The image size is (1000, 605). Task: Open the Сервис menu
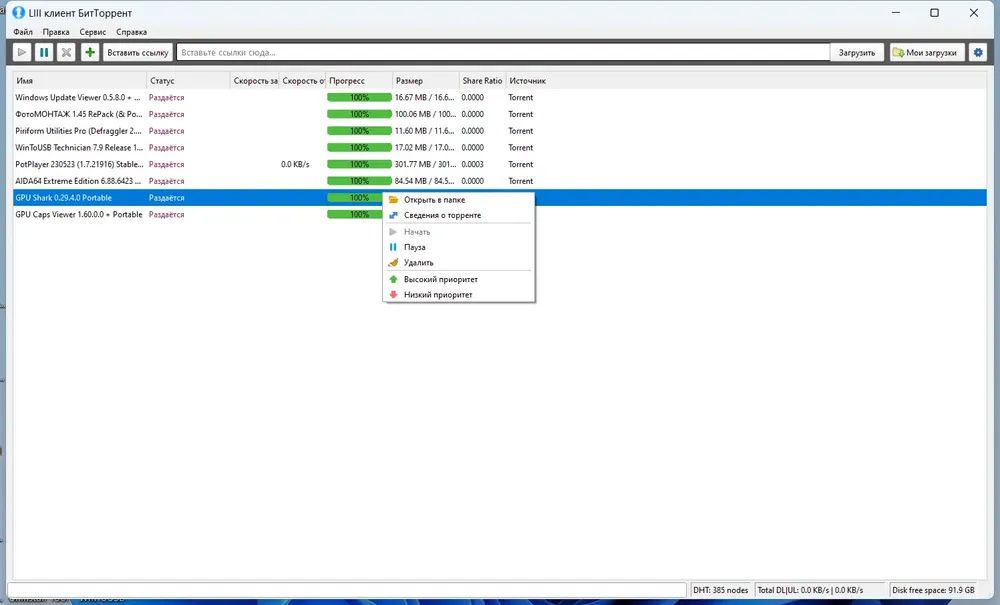point(92,32)
